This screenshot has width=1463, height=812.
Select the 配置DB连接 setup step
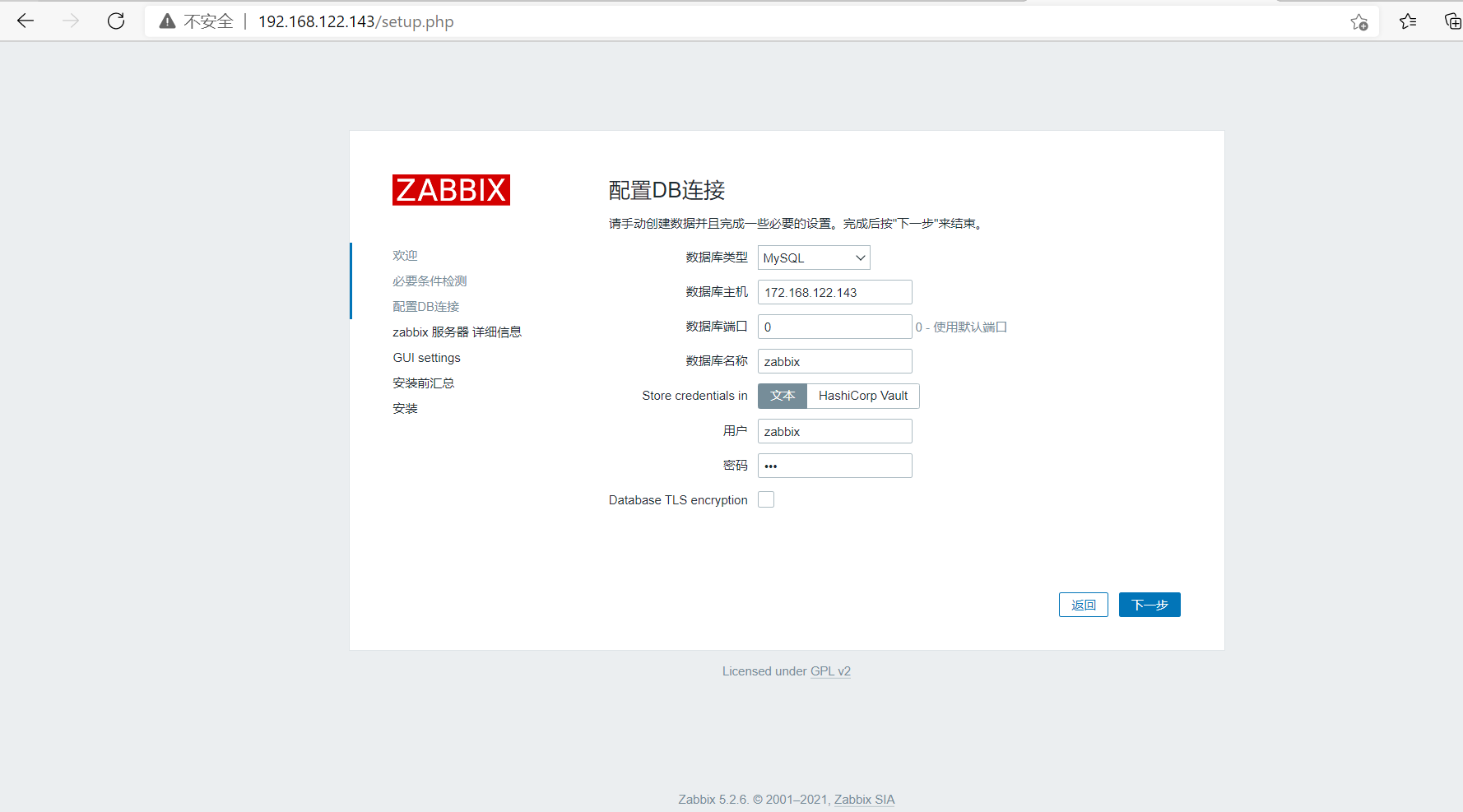coord(426,307)
